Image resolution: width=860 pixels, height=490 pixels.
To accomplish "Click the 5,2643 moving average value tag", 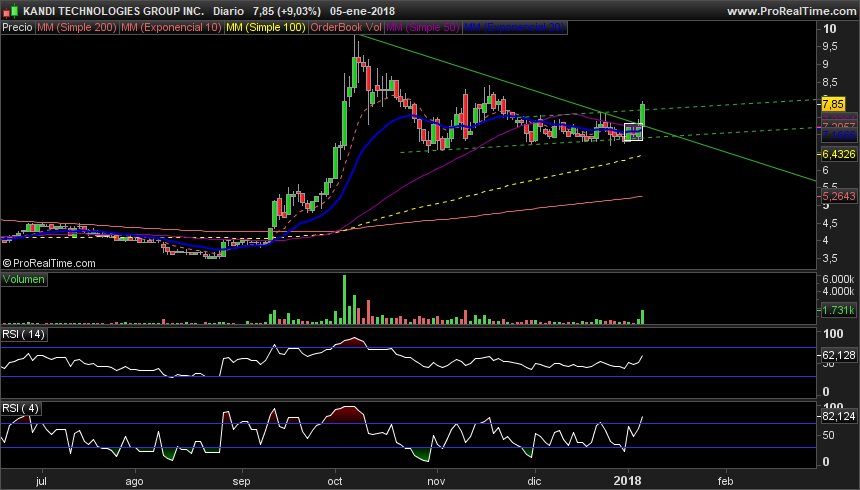I will coord(839,196).
